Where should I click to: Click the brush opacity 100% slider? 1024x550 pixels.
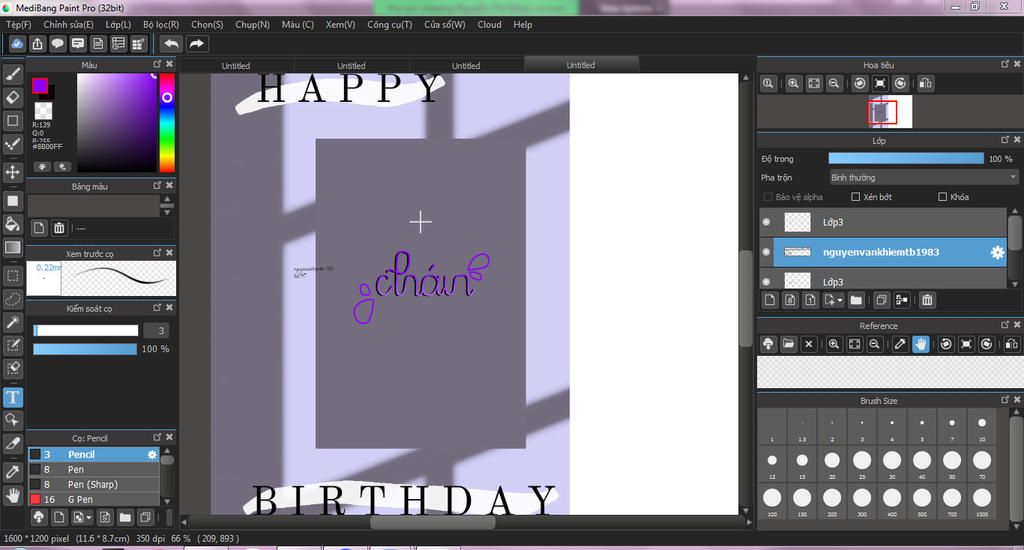point(85,349)
